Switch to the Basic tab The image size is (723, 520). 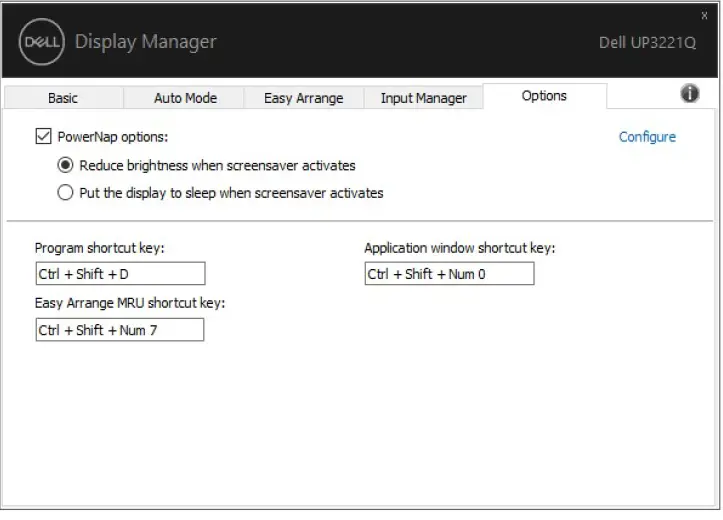tap(64, 98)
